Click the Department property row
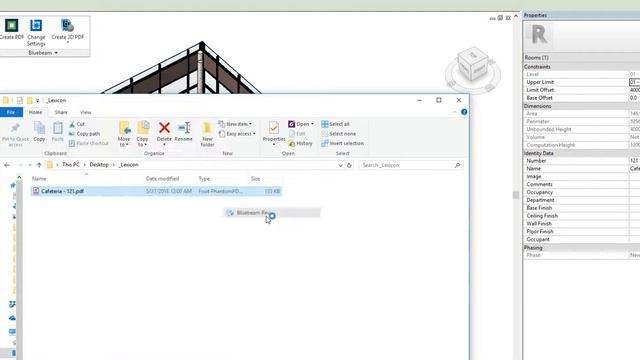Screen dimensions: 640x360 [582, 200]
